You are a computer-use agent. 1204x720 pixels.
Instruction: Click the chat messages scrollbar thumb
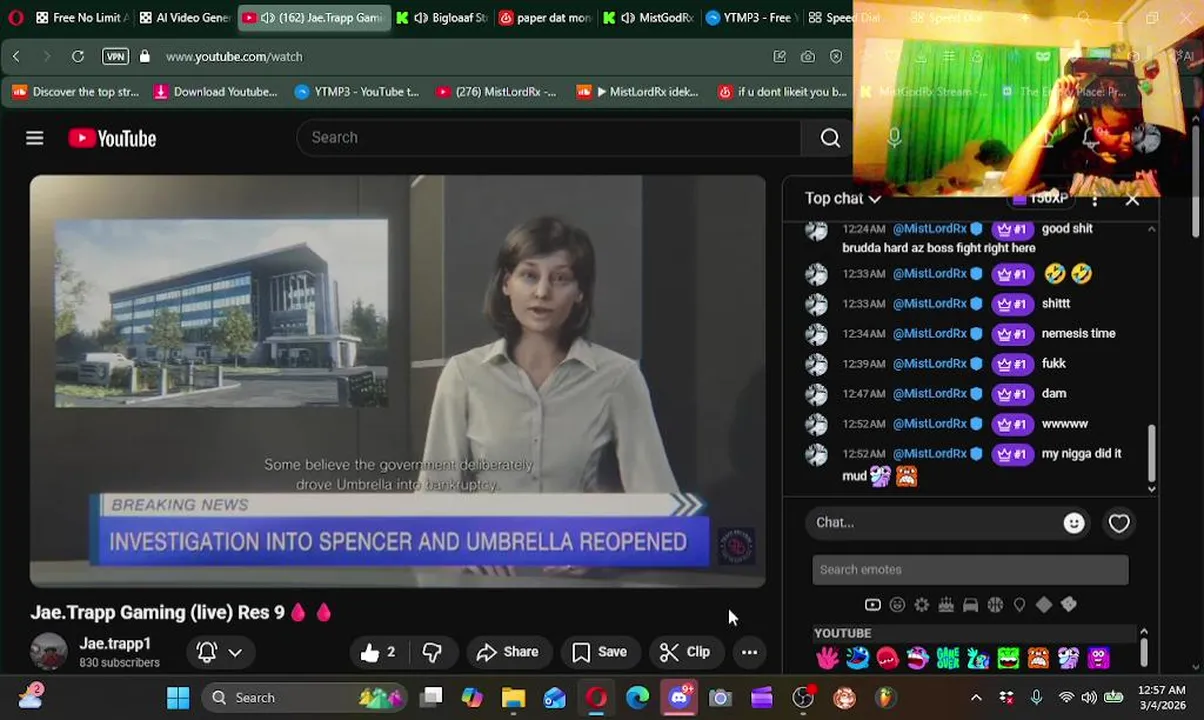point(1151,452)
